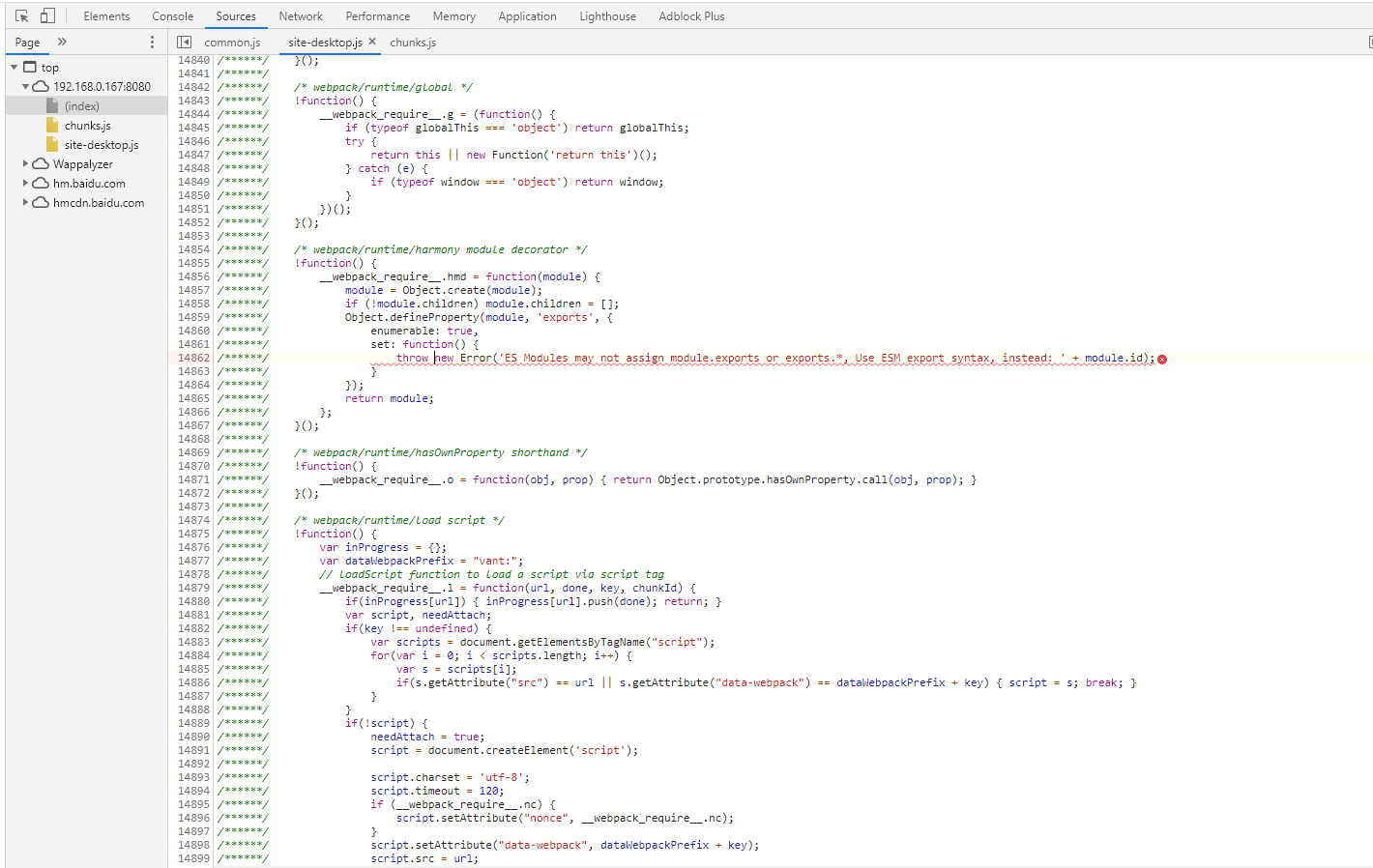The image size is (1373, 868).
Task: Set breakpoint on line number 14899
Action: 193,858
